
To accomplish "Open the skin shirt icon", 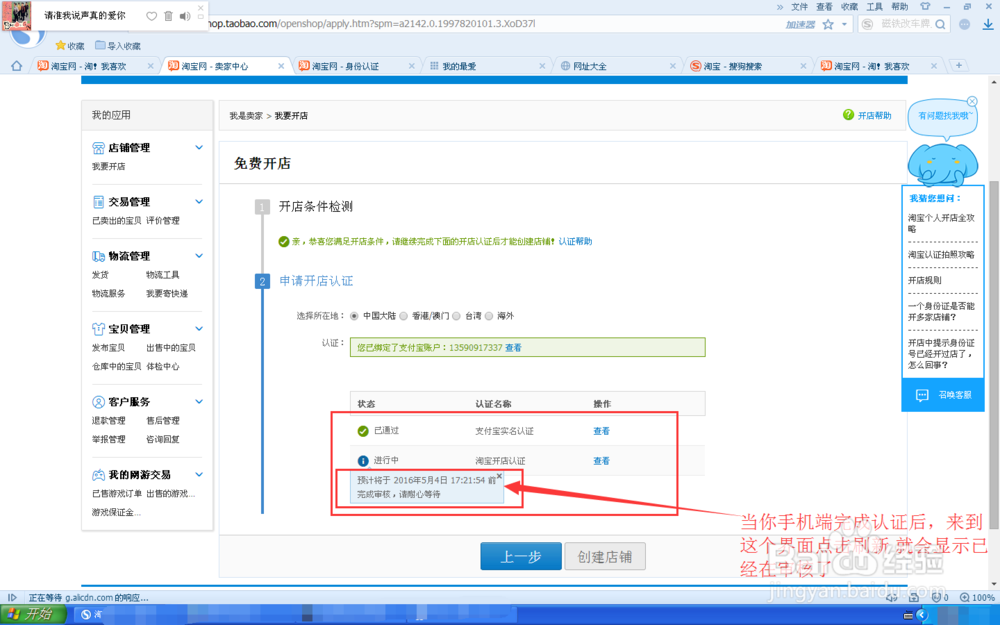I will tap(925, 6).
